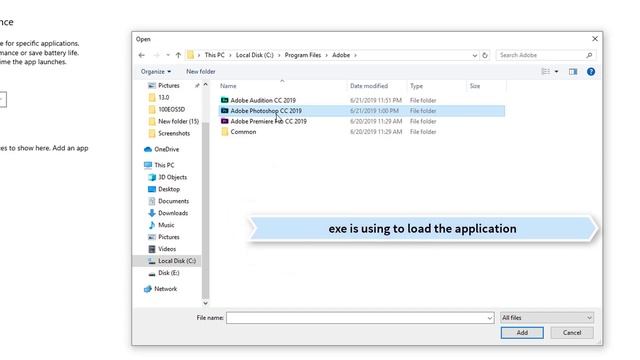Click the Add button
640x360 pixels.
[x=522, y=333]
